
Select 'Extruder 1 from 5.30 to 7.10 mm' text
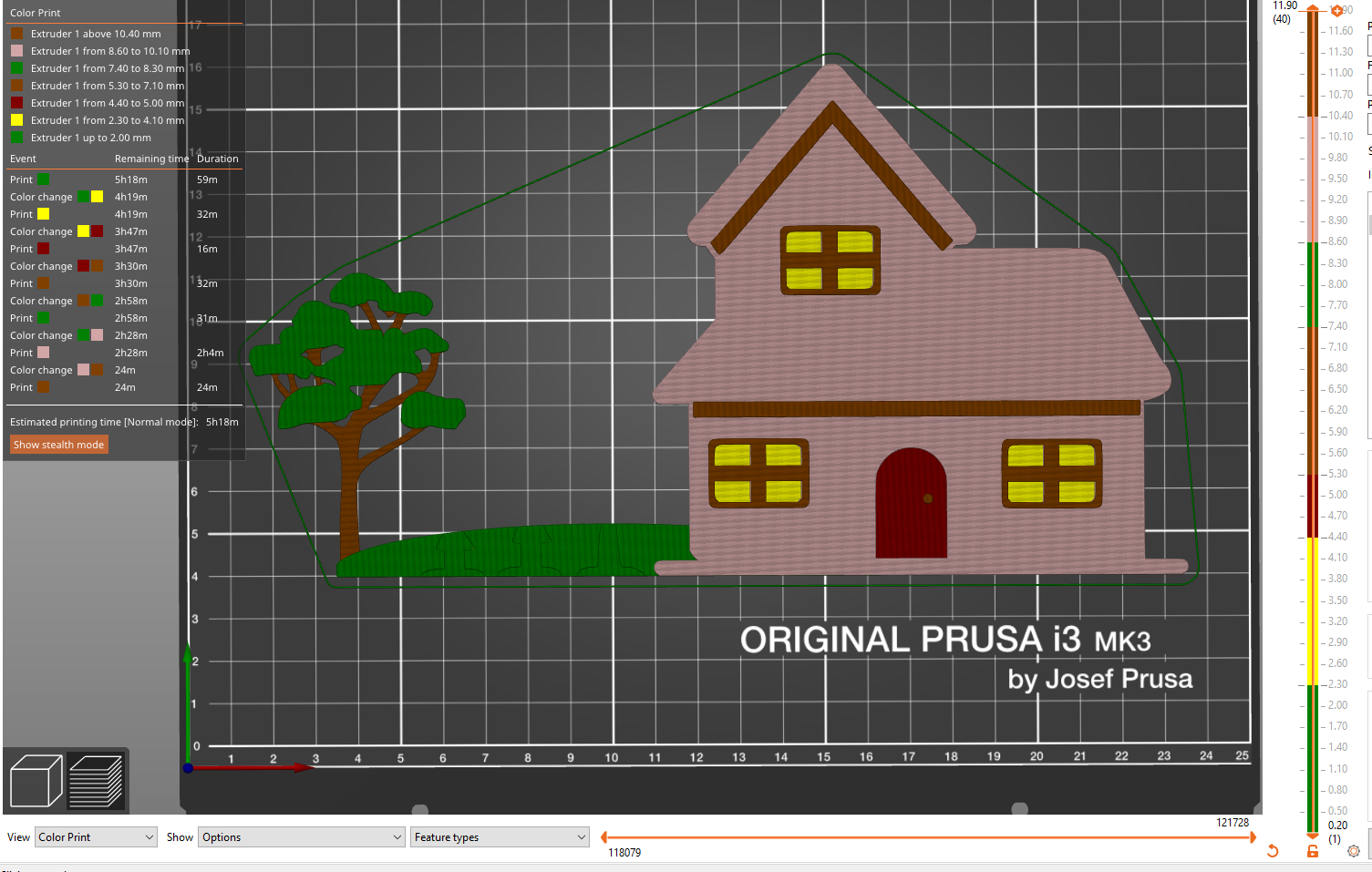coord(108,86)
